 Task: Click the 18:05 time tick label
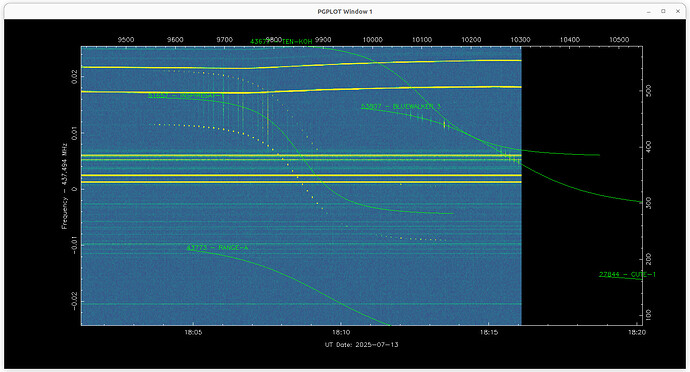coord(193,333)
